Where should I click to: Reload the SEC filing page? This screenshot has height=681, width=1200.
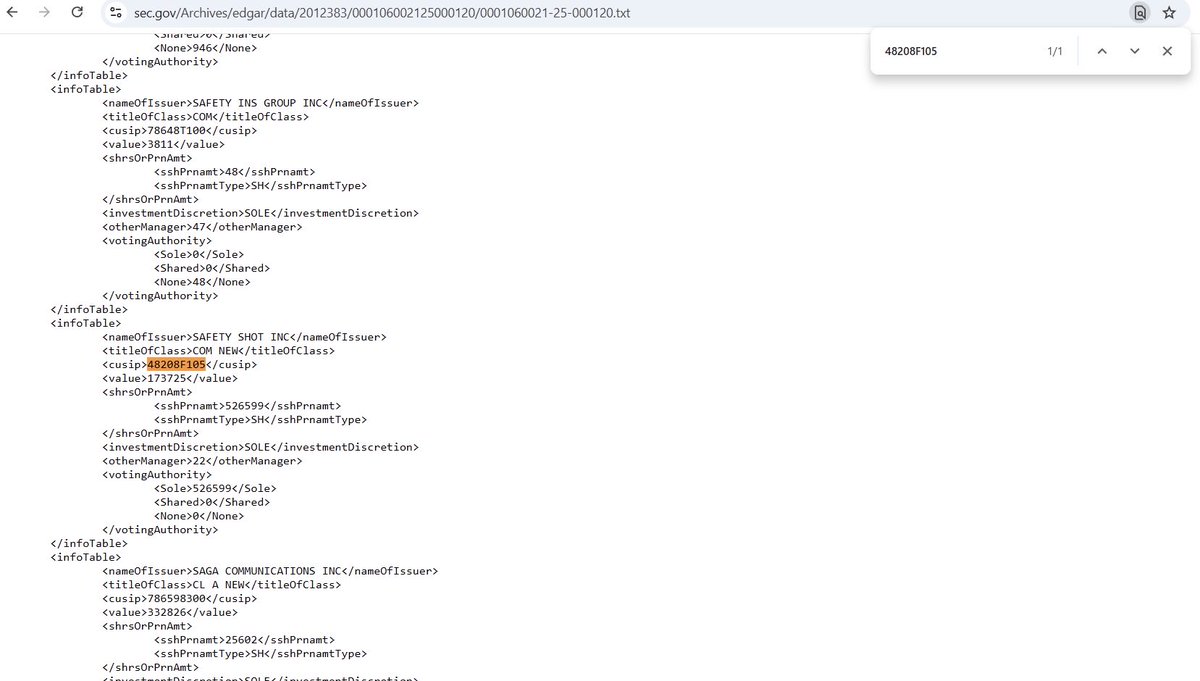pyautogui.click(x=77, y=13)
